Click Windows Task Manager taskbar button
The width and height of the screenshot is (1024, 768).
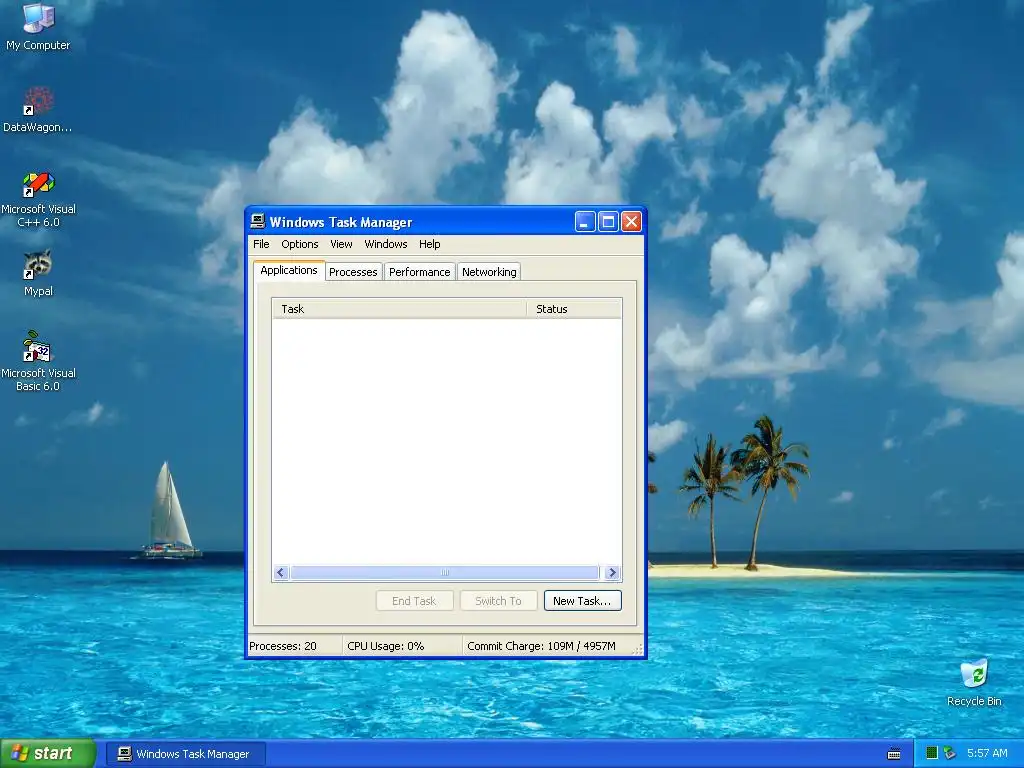(x=186, y=754)
